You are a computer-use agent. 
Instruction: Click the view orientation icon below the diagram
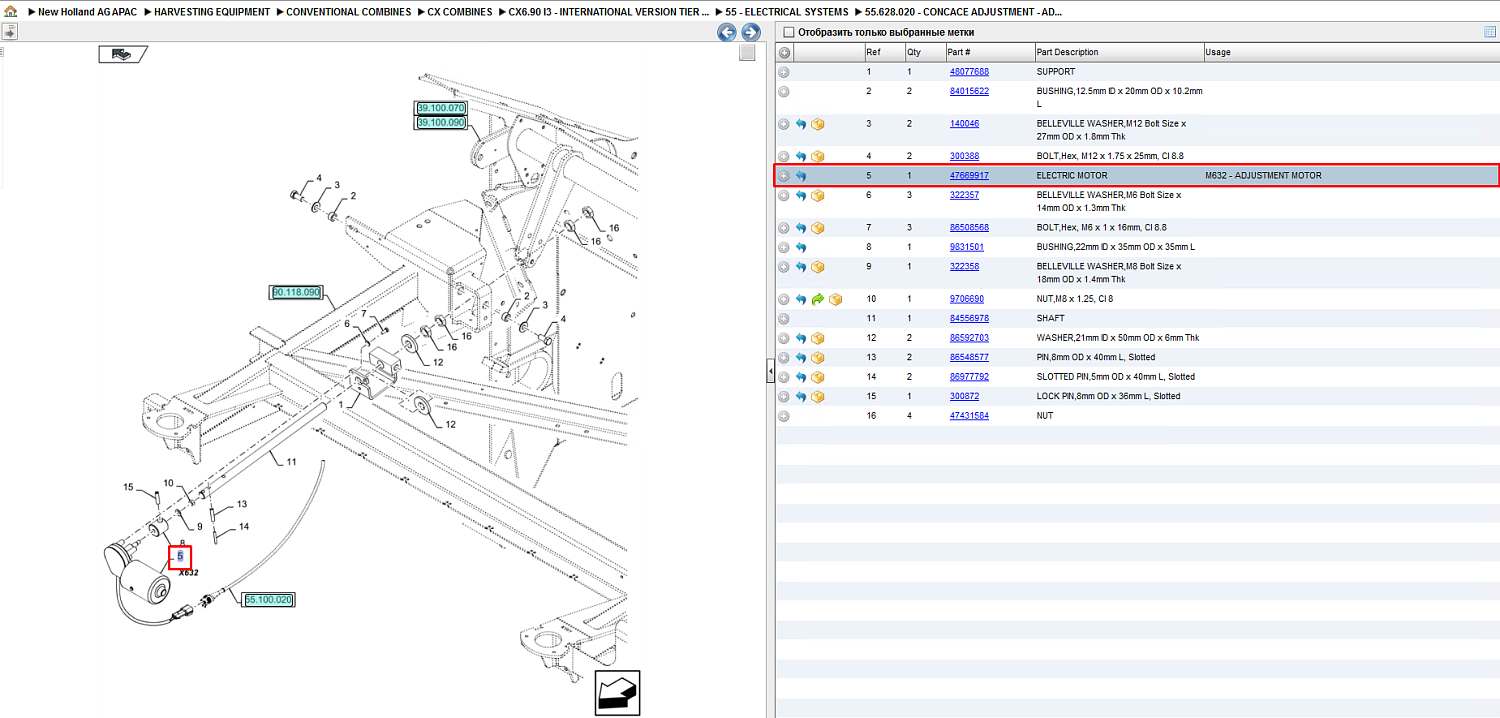point(617,693)
